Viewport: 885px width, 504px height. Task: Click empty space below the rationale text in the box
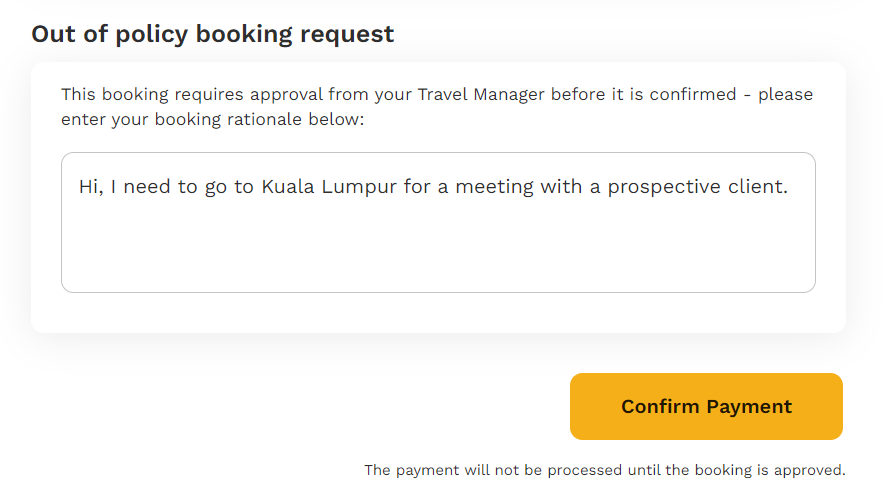438,250
